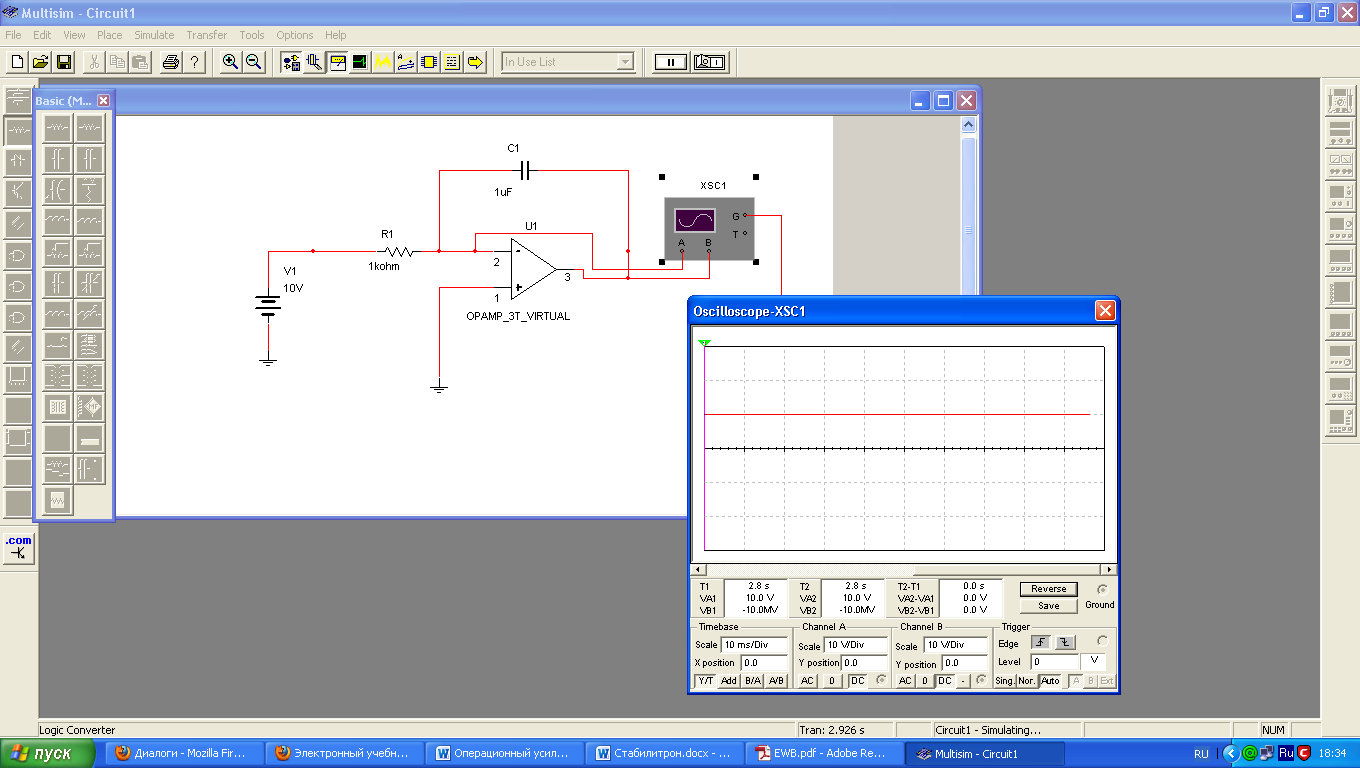Click the yellow chip VHDL/Verilog icon
1360x768 pixels.
[x=429, y=62]
